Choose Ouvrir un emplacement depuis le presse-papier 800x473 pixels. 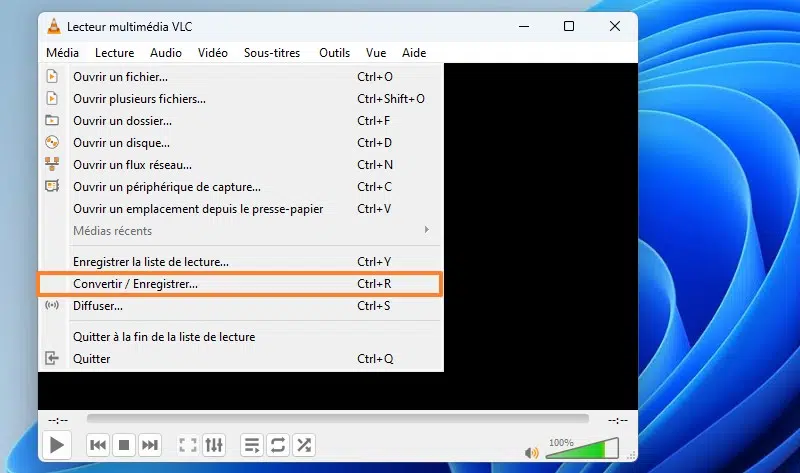pyautogui.click(x=240, y=209)
